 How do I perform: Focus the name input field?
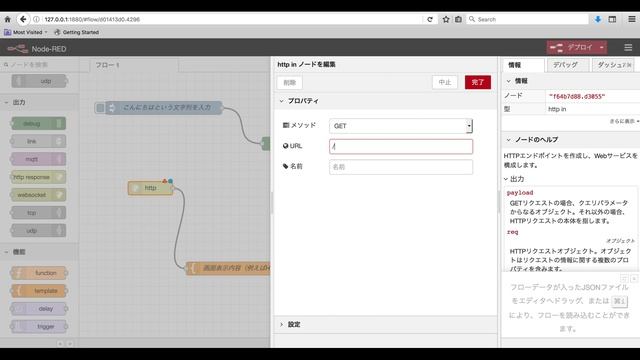tap(401, 167)
